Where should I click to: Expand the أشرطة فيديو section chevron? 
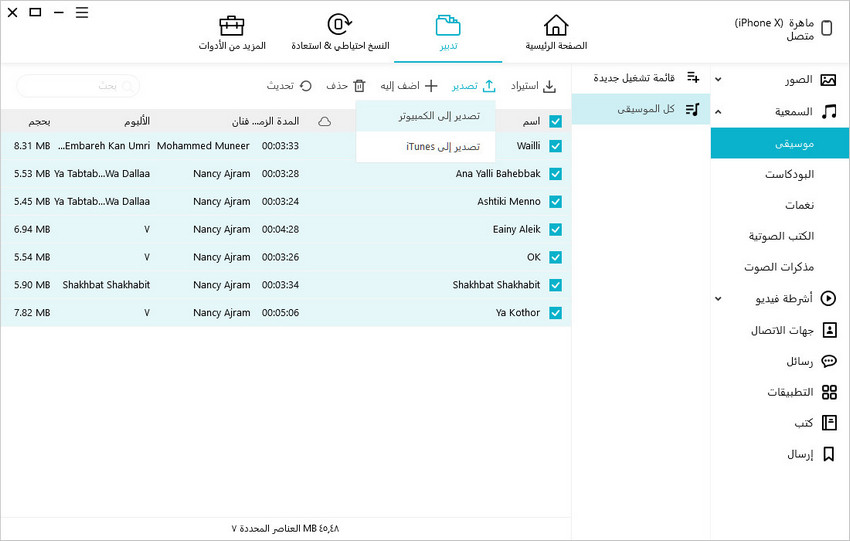[718, 299]
